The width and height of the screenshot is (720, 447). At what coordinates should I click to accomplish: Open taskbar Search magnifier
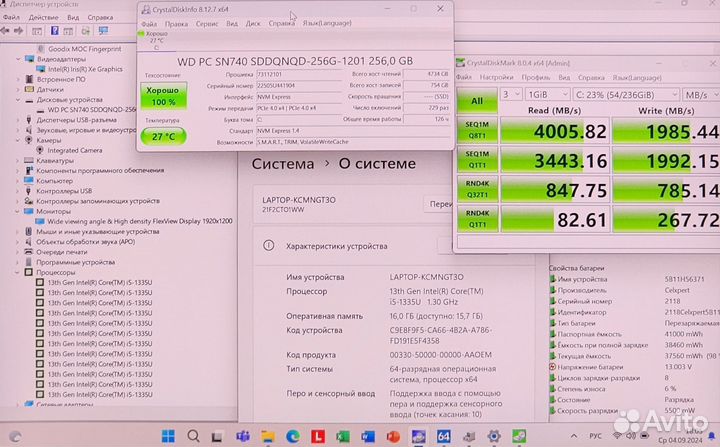(193, 436)
